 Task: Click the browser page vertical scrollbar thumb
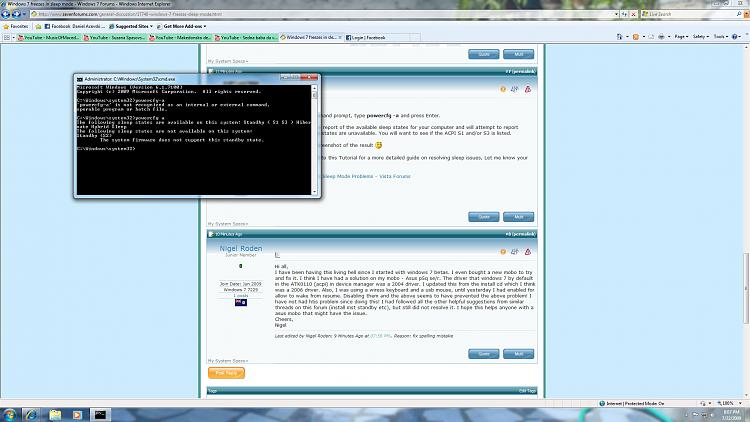(x=746, y=288)
